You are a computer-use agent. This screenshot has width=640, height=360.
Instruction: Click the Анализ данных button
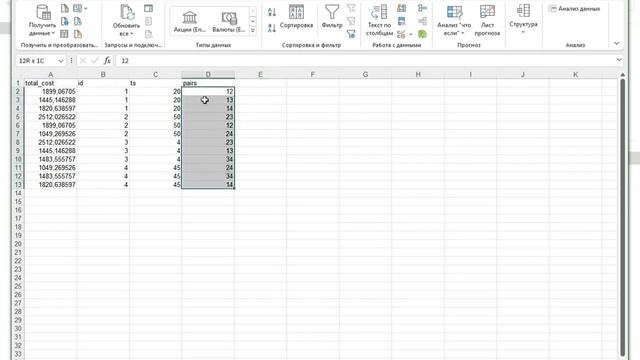point(574,9)
